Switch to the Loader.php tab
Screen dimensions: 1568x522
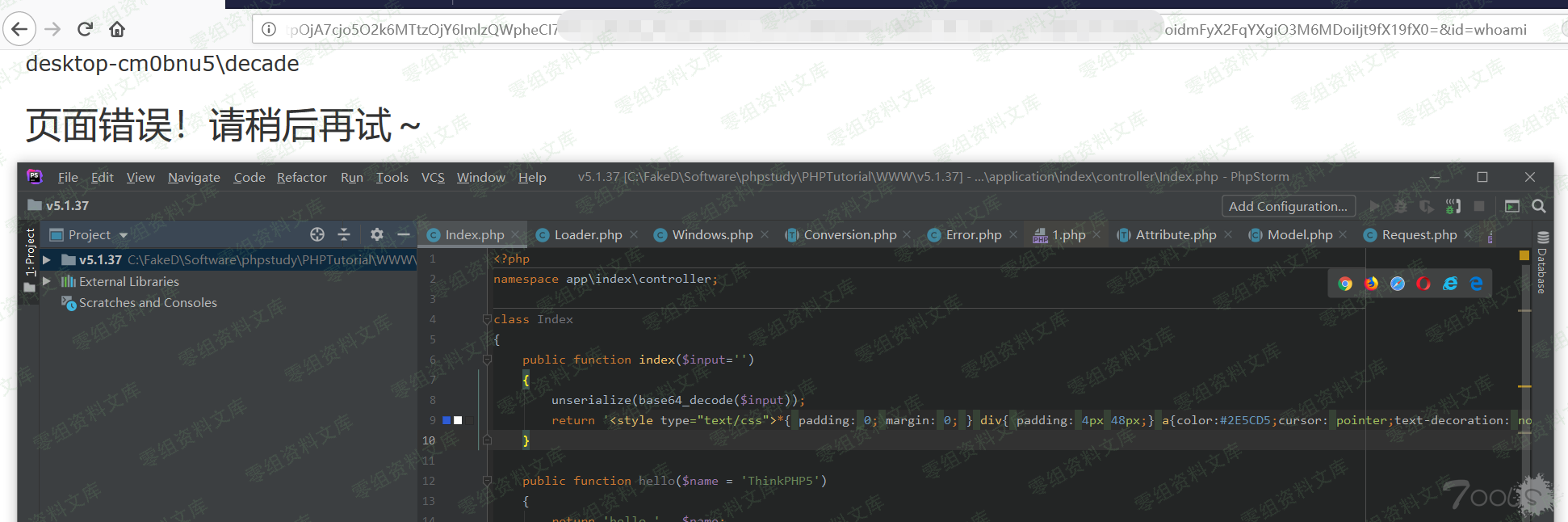(x=587, y=235)
